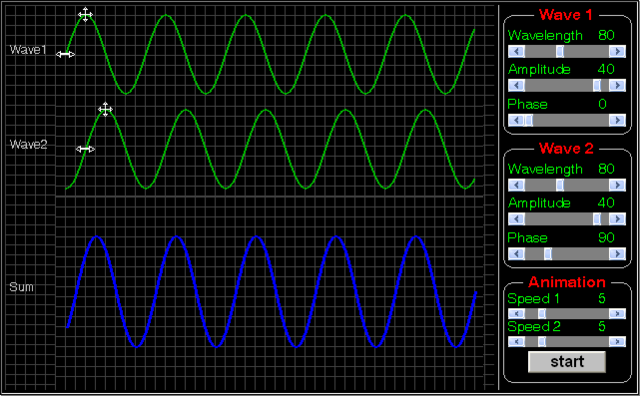
Task: Click the Wave 1 Wavelength slider thumb
Action: 560,51
